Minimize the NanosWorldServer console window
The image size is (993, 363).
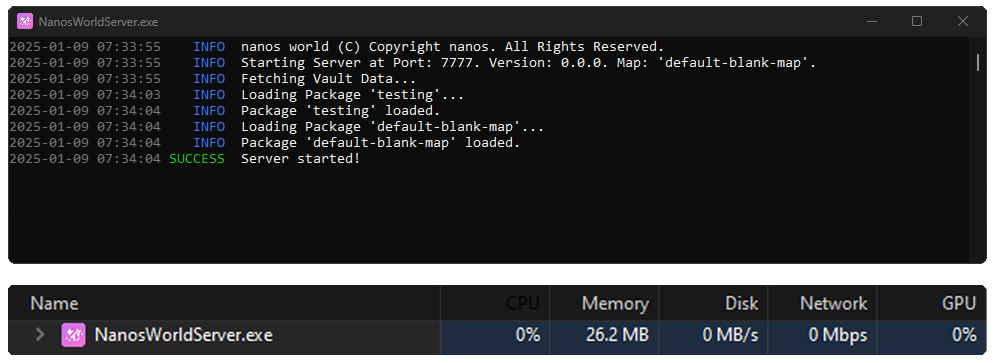tap(872, 21)
